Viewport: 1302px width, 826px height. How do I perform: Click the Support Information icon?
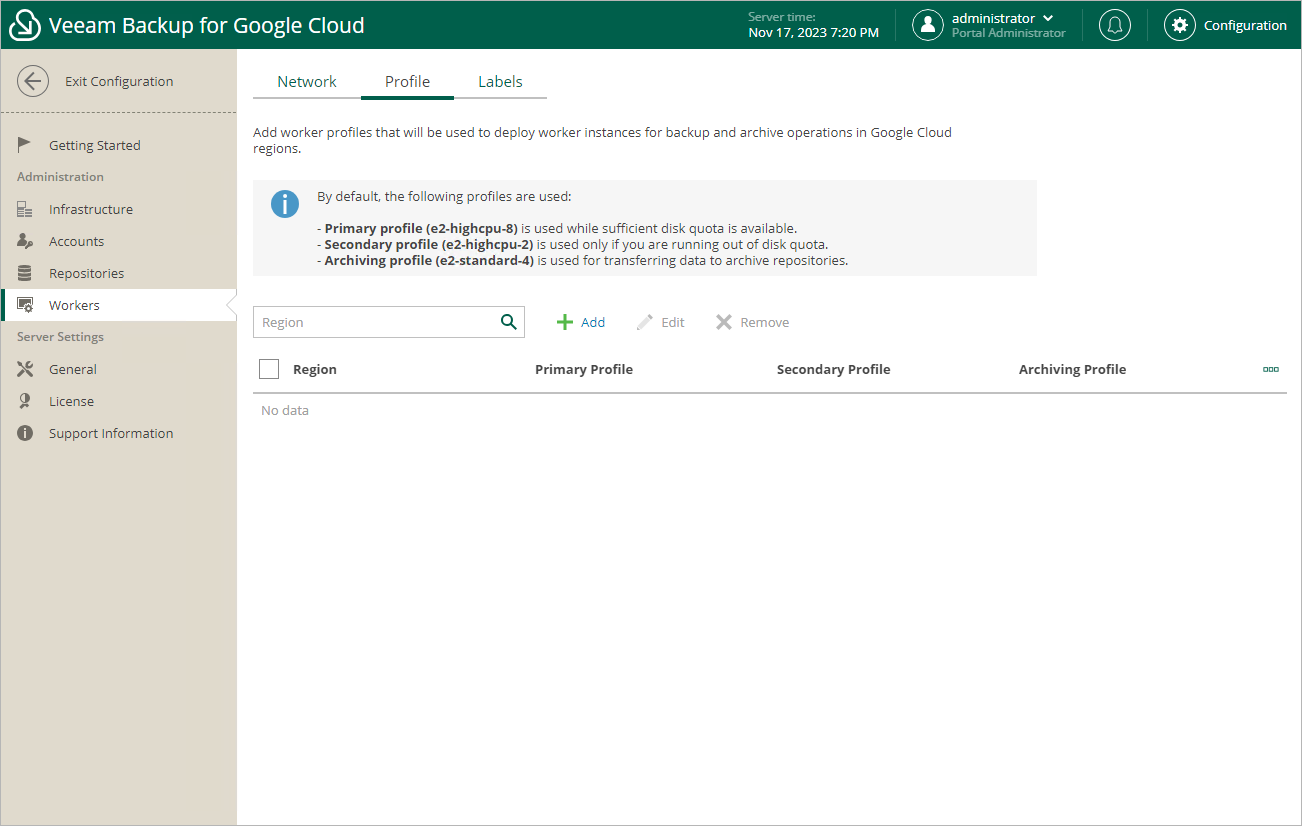tap(25, 433)
